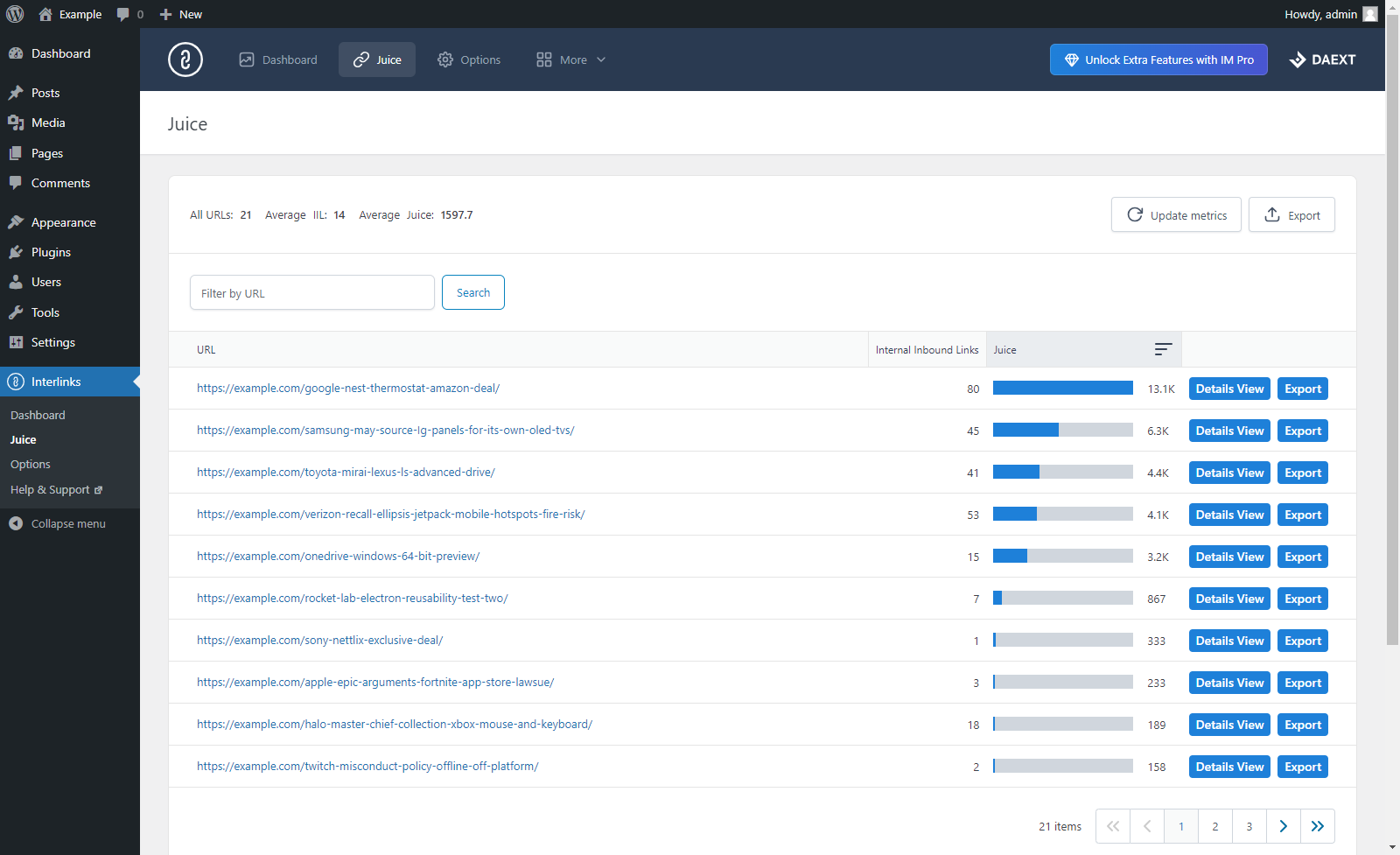Click Details View for google-nest-thermostat row
This screenshot has height=855, width=1400.
[1229, 389]
